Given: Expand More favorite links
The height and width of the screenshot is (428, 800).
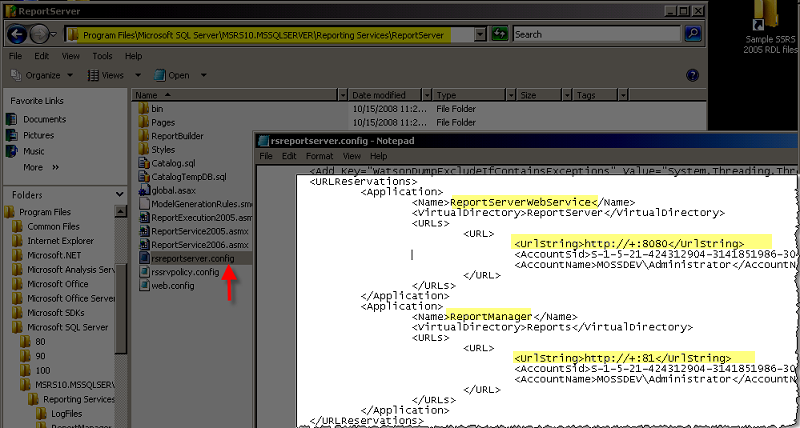Looking at the screenshot, I should [41, 167].
